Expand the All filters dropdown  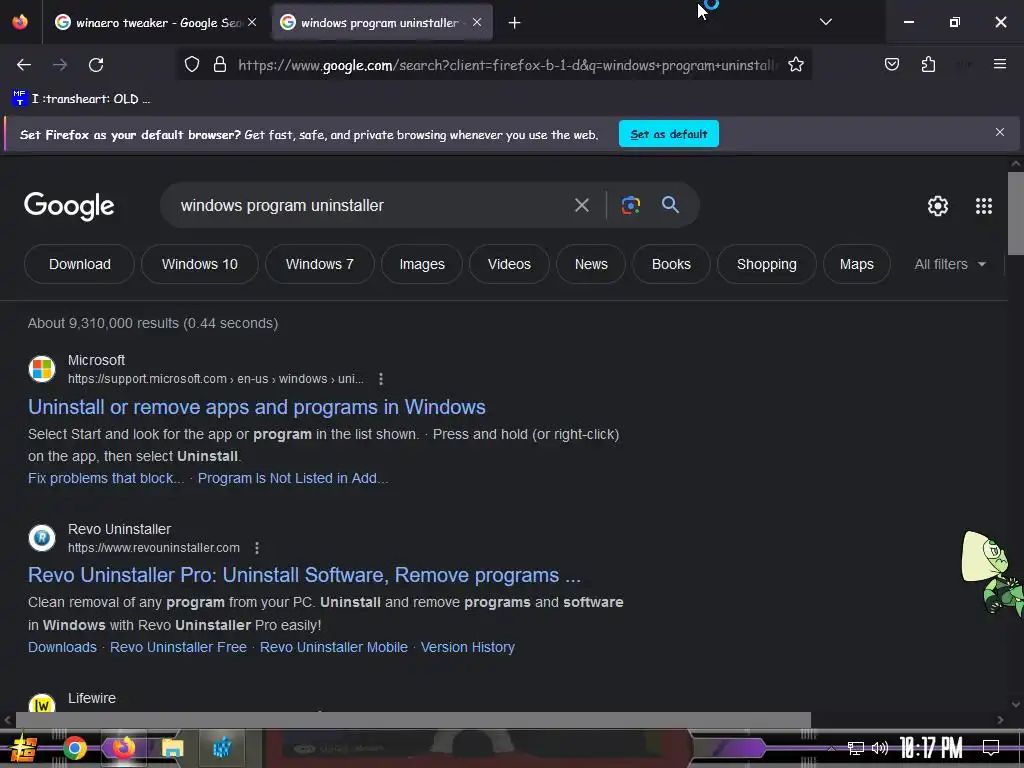click(950, 264)
